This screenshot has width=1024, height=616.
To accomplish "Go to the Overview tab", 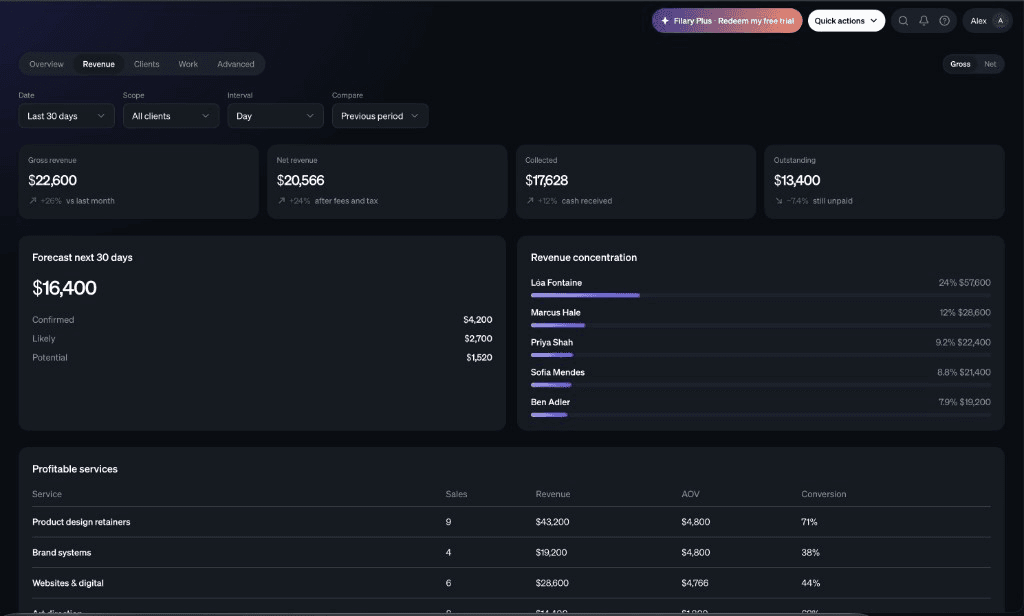I will coord(46,64).
